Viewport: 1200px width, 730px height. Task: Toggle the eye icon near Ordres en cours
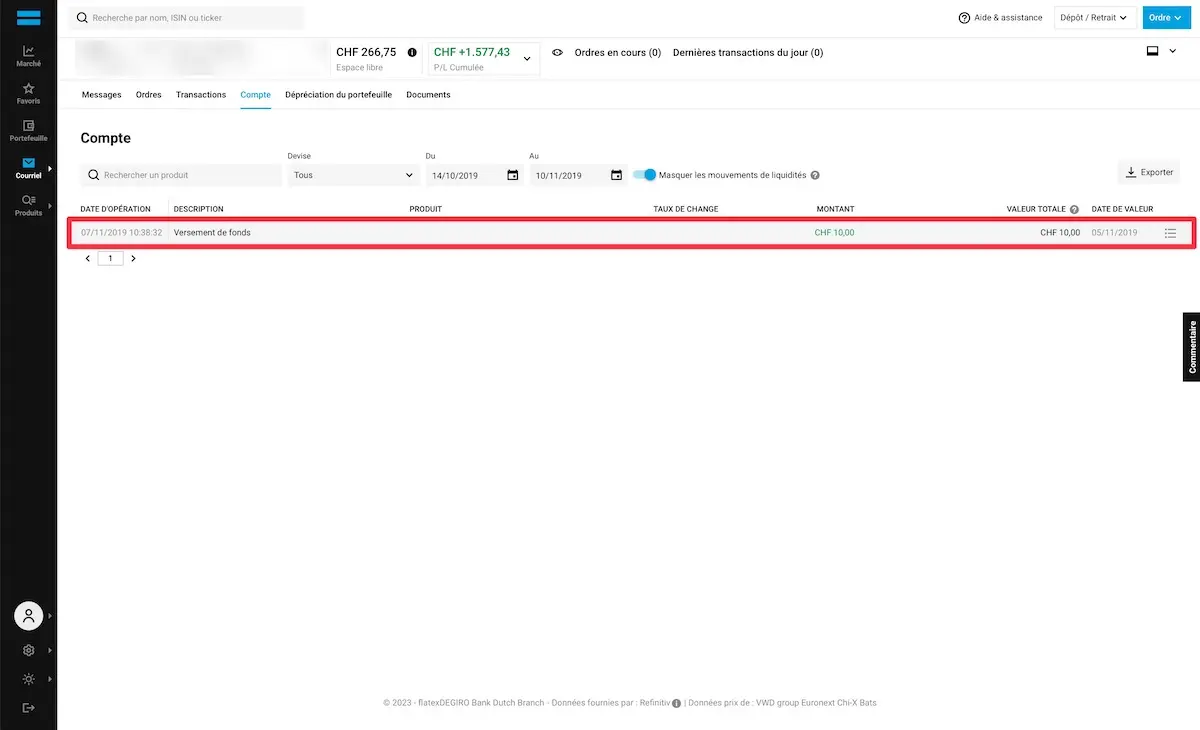557,52
